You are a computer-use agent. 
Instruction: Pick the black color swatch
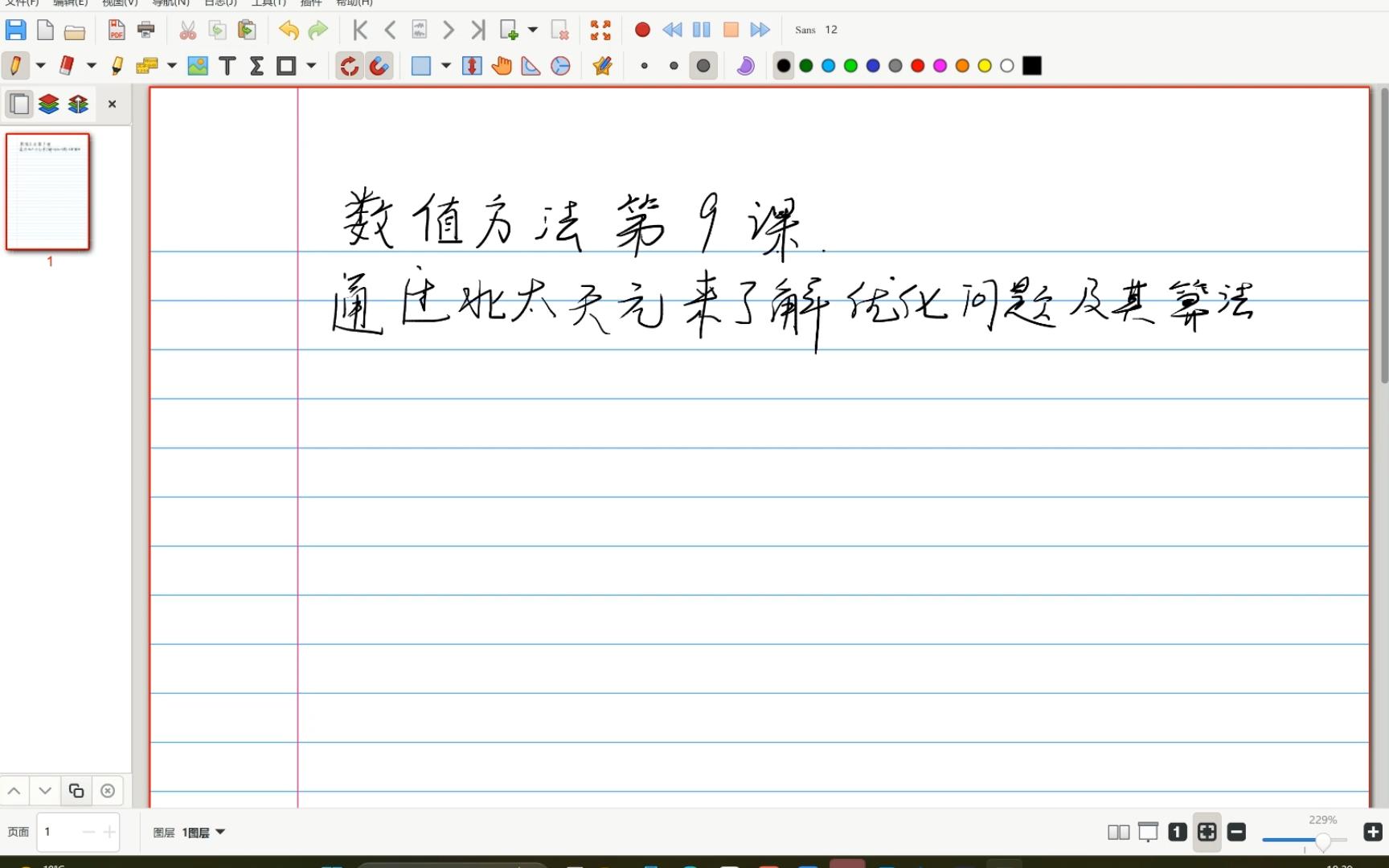click(x=784, y=66)
